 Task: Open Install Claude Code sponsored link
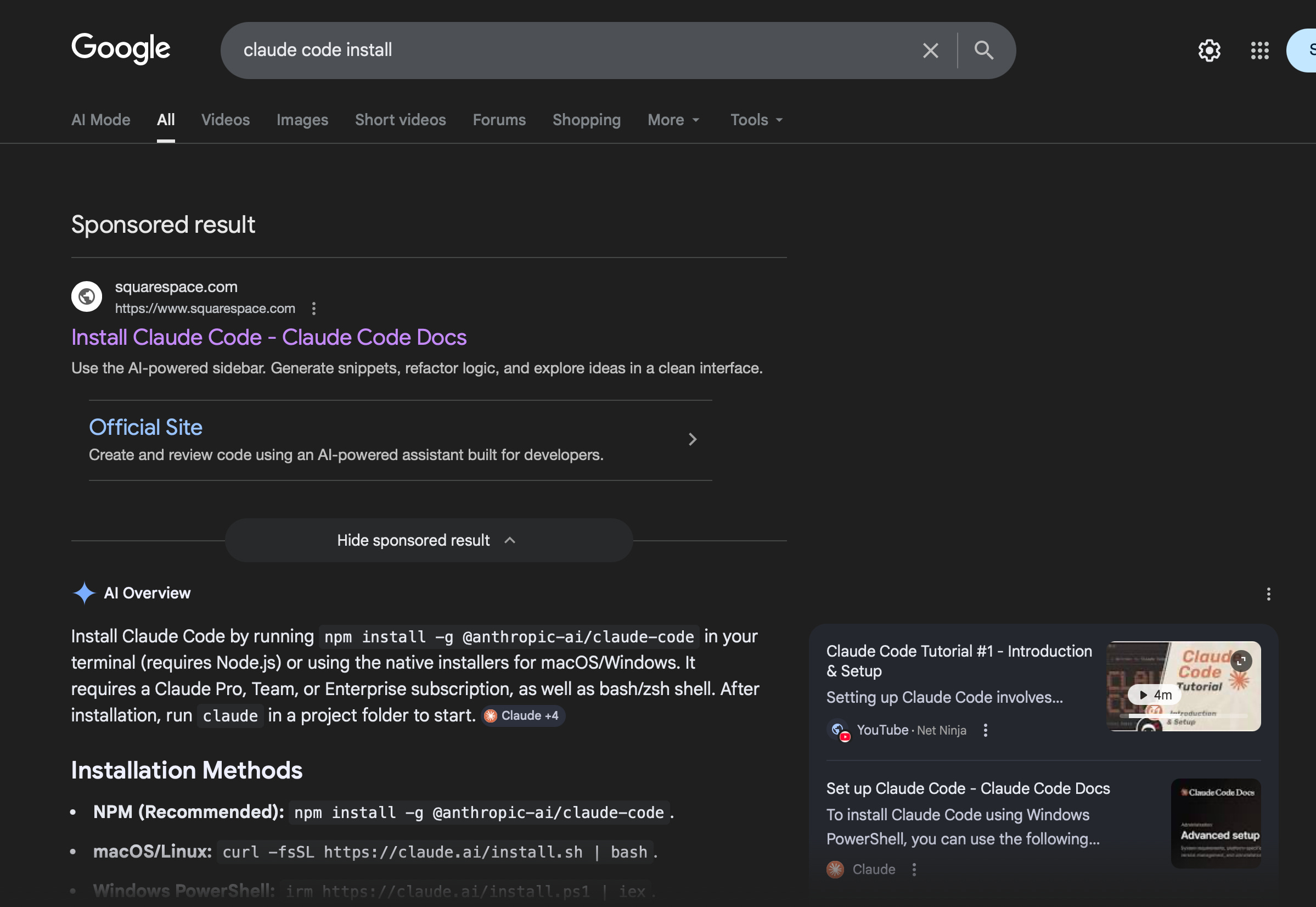pos(269,338)
